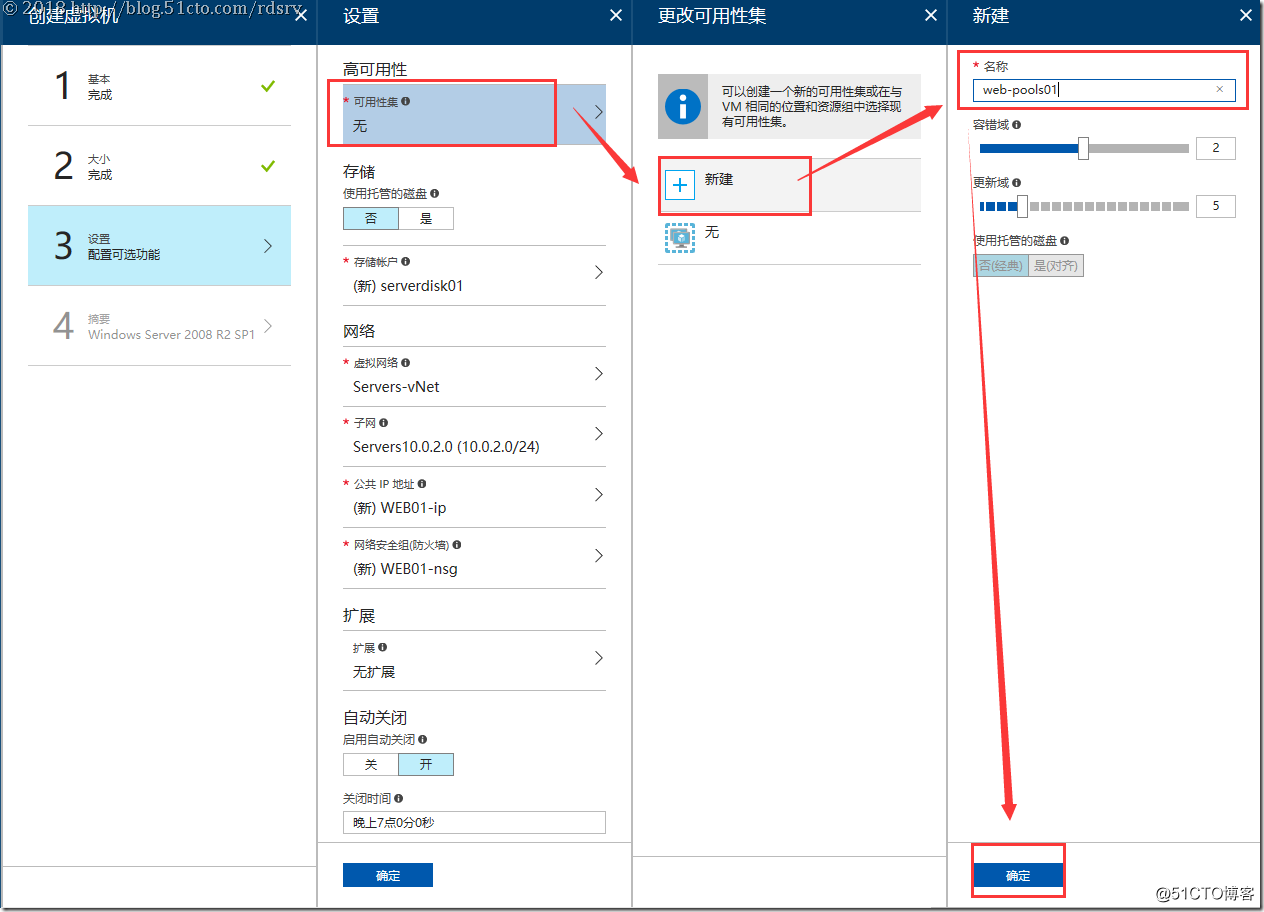The width and height of the screenshot is (1264, 912).
Task: Click info icon next to 启用自动关闭
Action: point(423,740)
